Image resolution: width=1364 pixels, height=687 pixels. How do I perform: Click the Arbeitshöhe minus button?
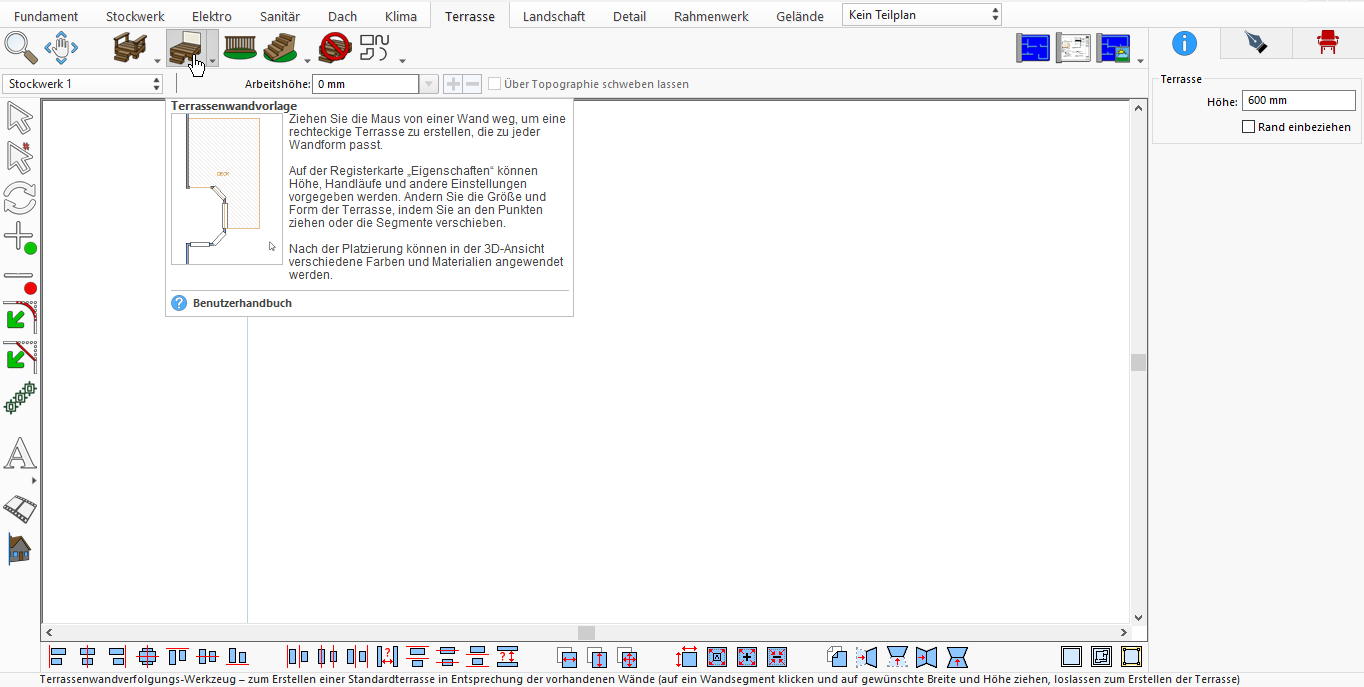tap(472, 85)
